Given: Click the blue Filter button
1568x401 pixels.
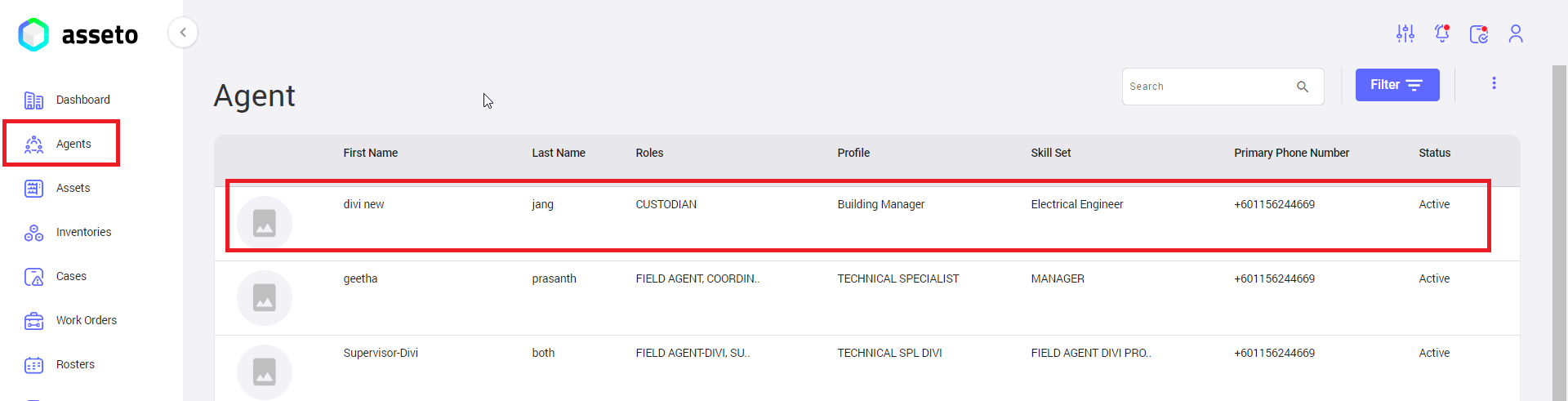Looking at the screenshot, I should [x=1396, y=85].
